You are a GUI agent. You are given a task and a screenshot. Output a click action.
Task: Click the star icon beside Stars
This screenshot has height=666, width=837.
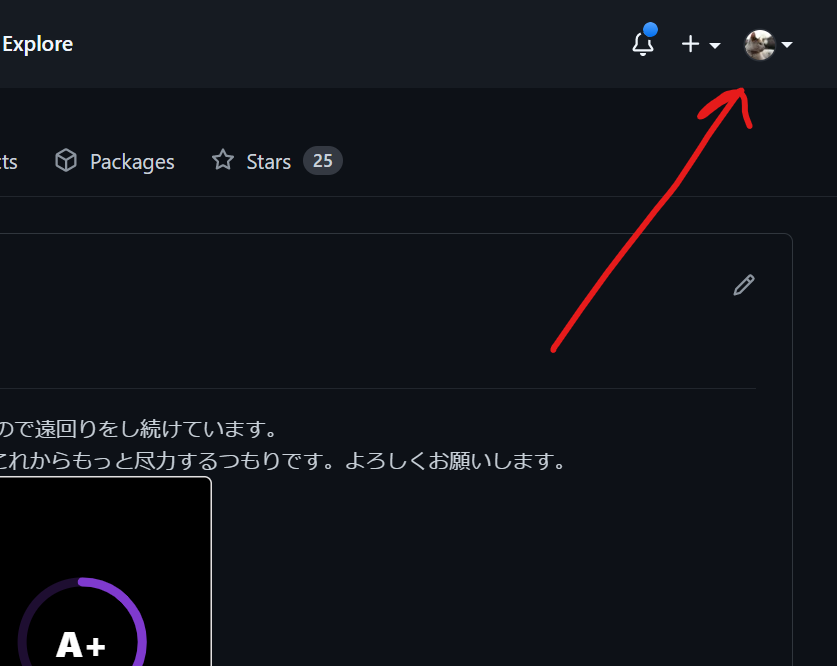(221, 160)
